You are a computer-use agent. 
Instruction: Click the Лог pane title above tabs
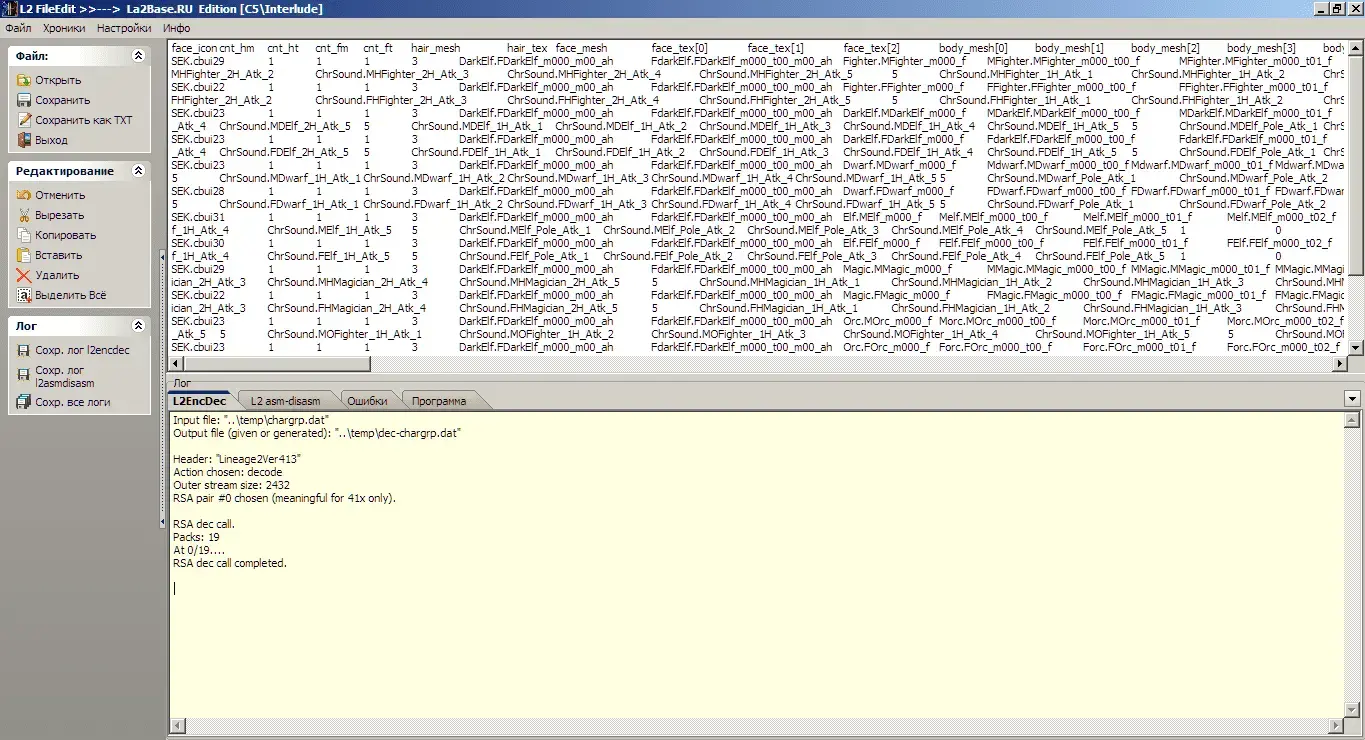point(182,383)
